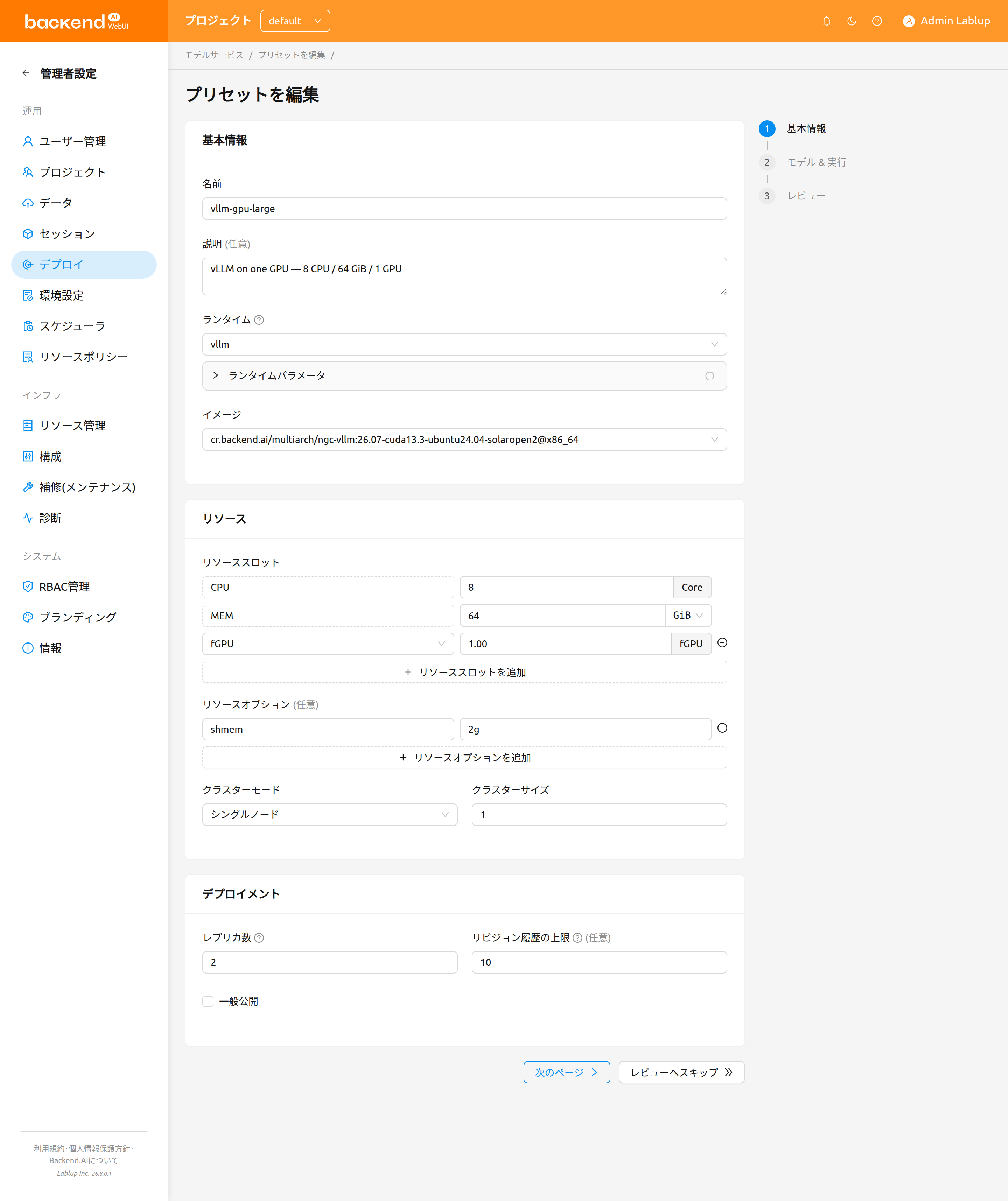Image resolution: width=1008 pixels, height=1201 pixels.
Task: Click the shmem option name field
Action: pyautogui.click(x=328, y=729)
